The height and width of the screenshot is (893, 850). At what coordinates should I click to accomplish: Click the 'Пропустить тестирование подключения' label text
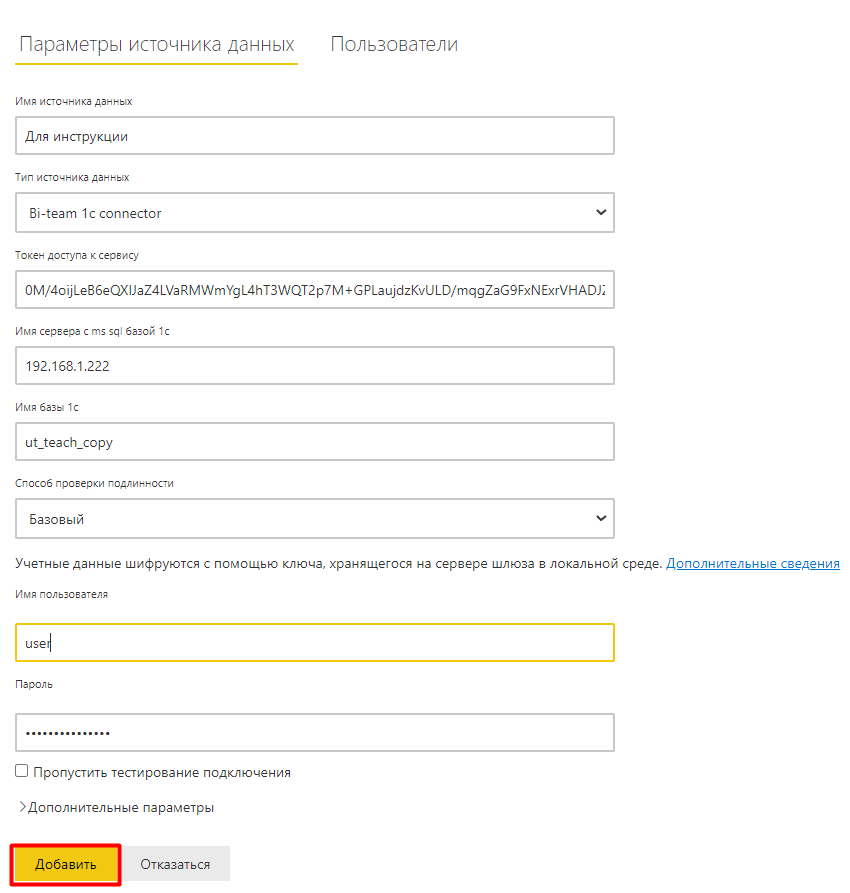[161, 772]
